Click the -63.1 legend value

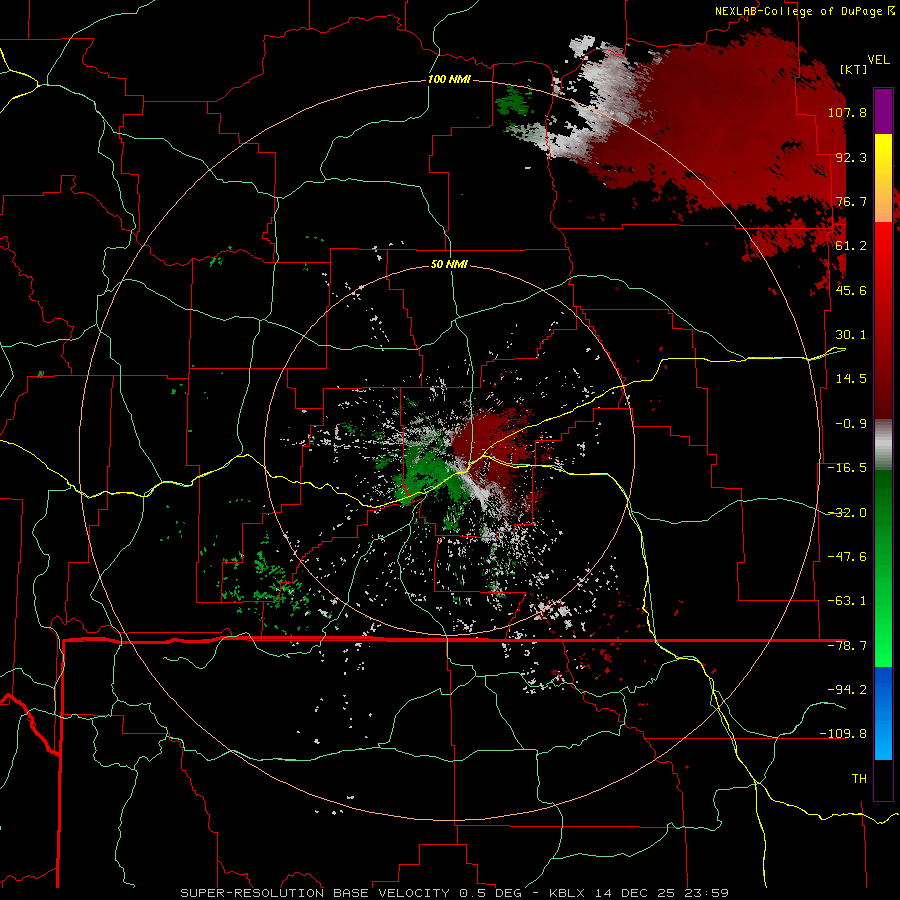coord(847,601)
